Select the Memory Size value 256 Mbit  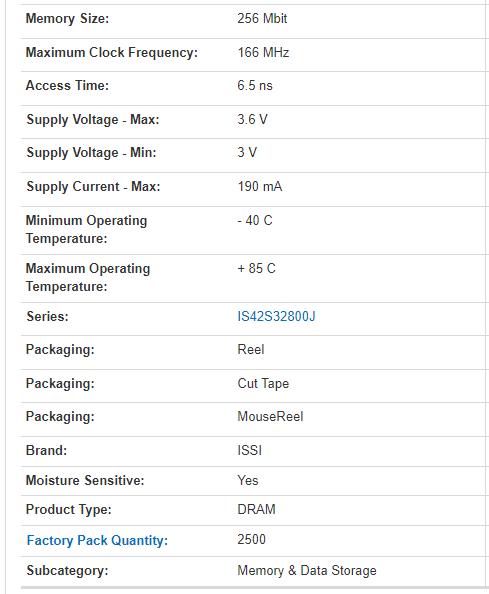click(262, 18)
